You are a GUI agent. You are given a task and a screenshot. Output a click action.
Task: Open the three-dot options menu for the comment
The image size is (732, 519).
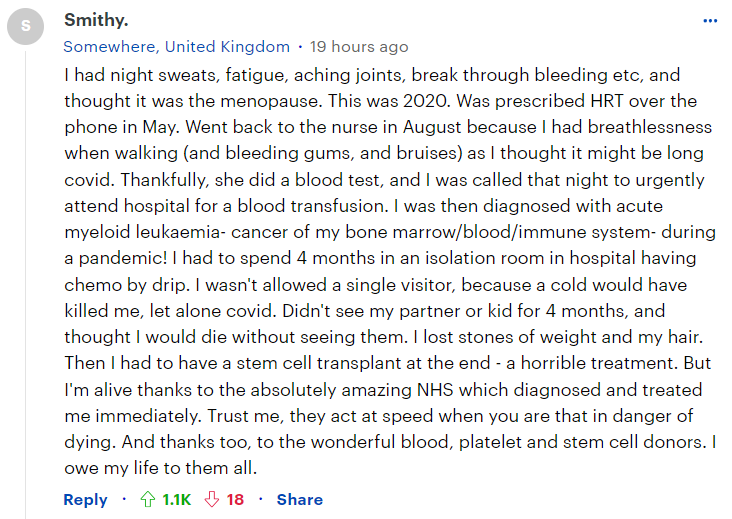click(x=710, y=21)
